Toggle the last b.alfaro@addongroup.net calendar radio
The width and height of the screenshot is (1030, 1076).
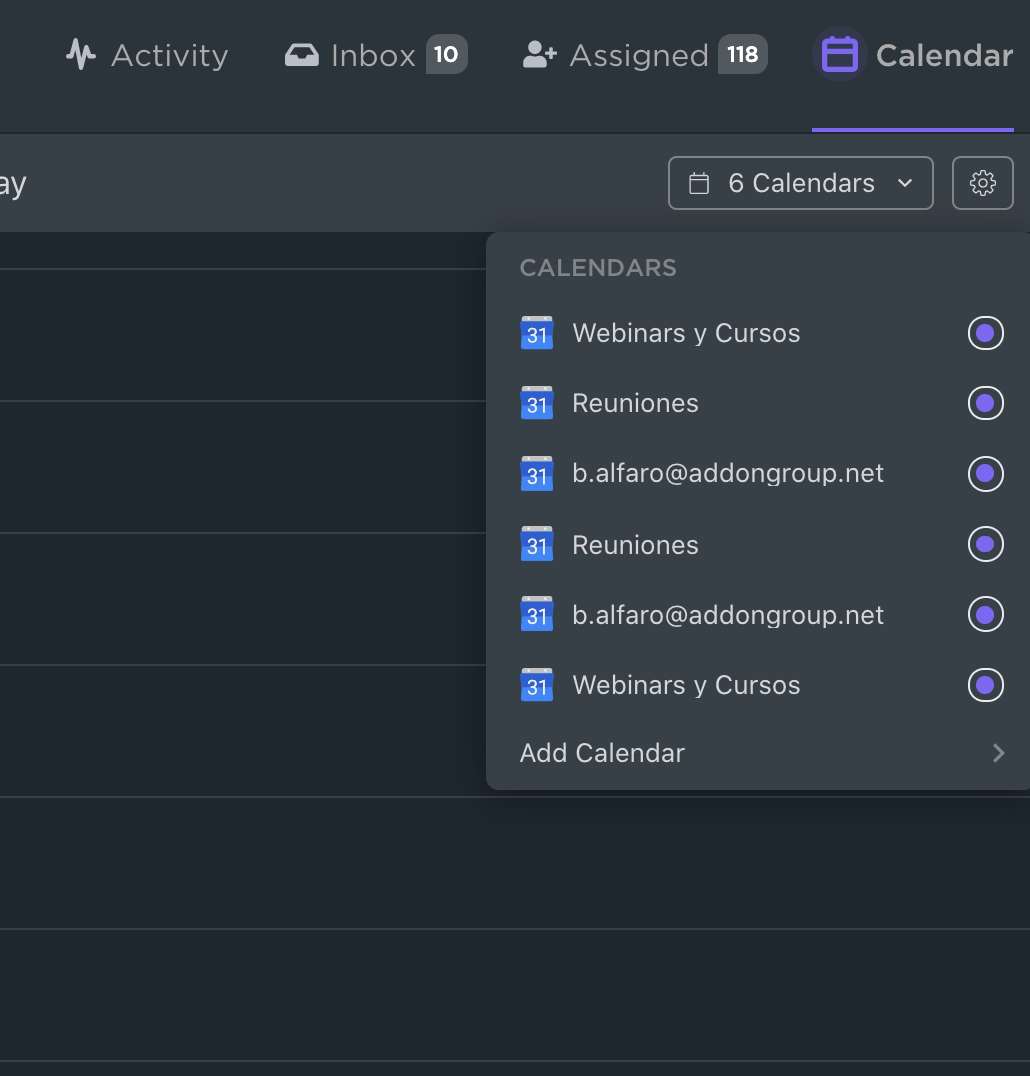coord(985,614)
